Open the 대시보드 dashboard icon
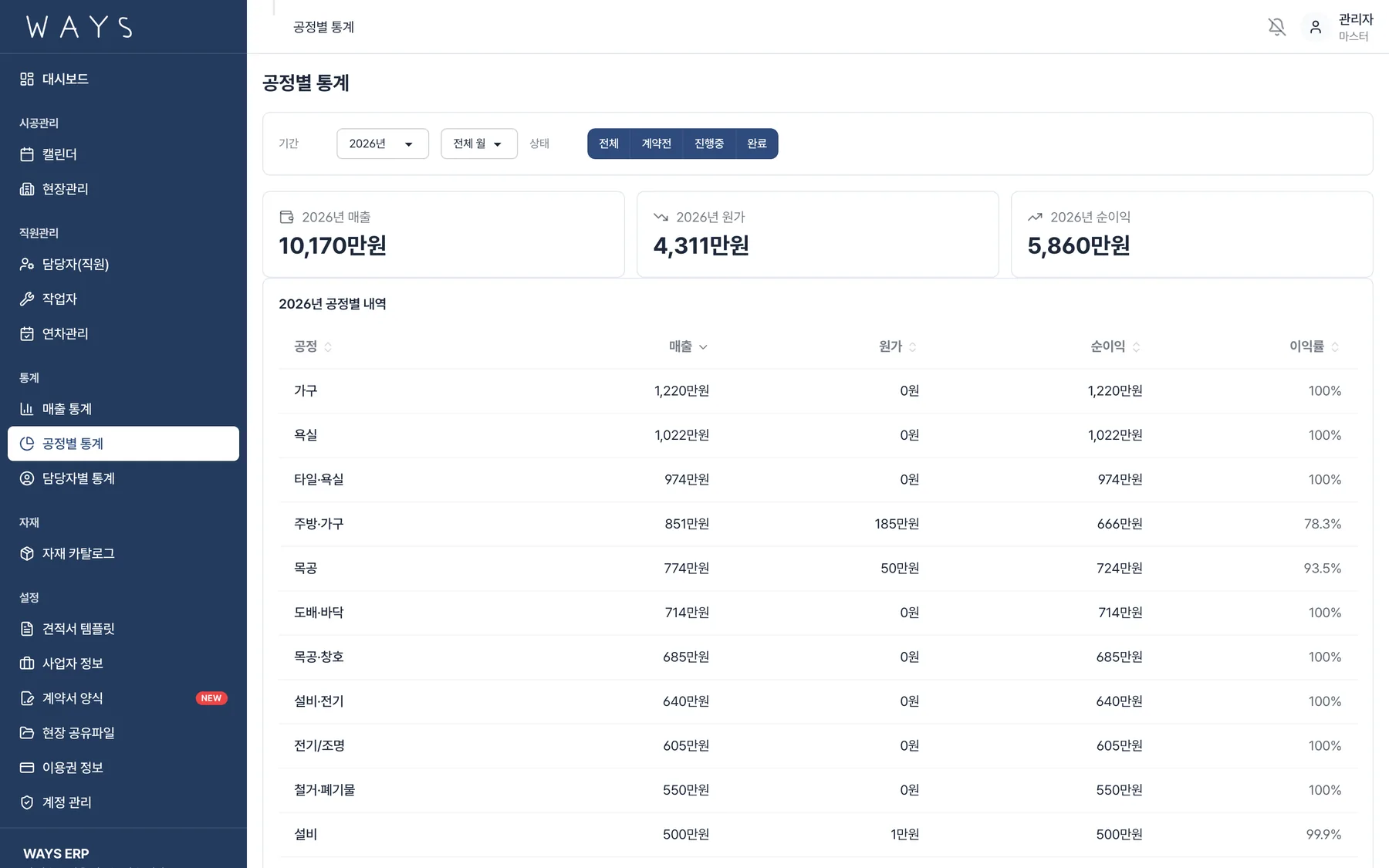 (x=27, y=79)
